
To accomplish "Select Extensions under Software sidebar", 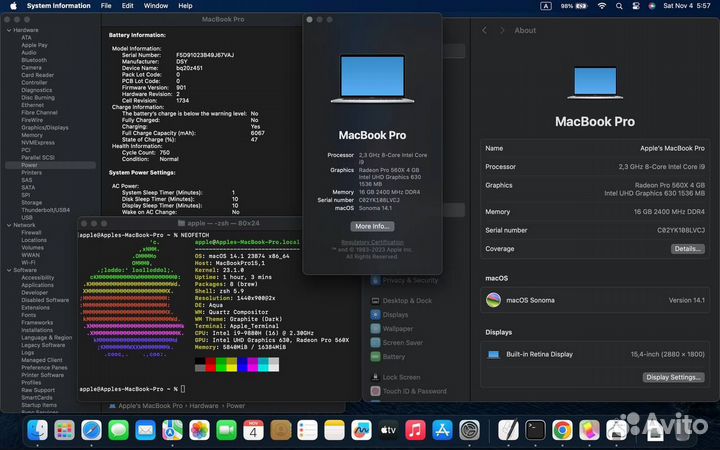I will (35, 308).
